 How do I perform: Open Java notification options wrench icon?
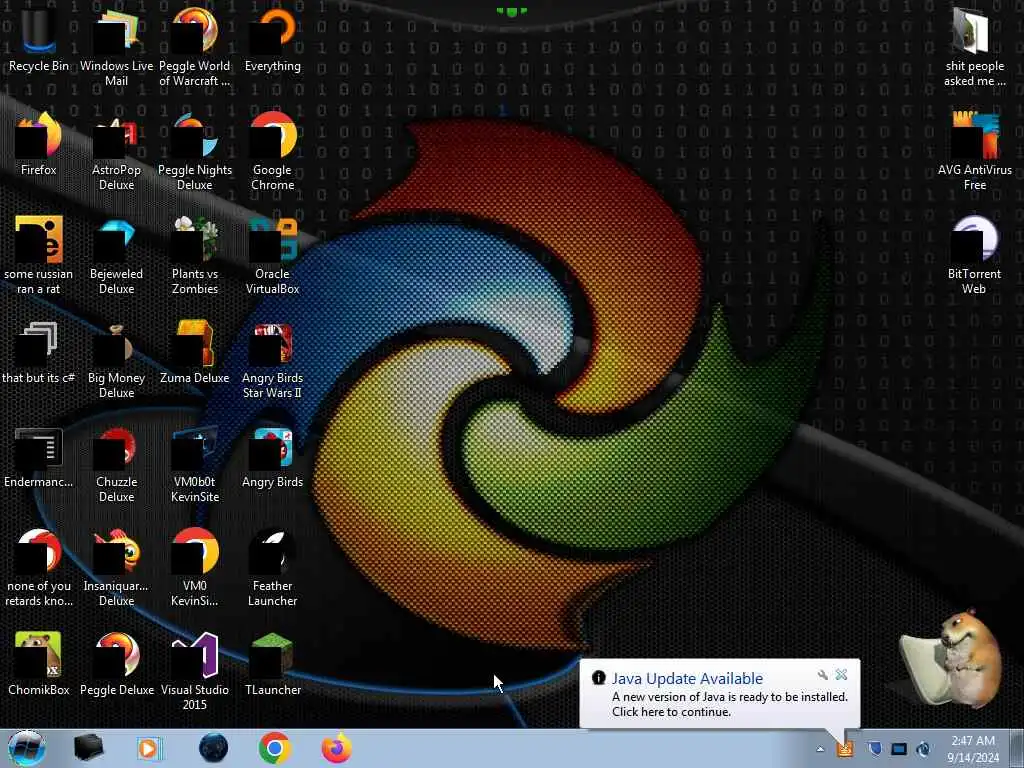tap(823, 675)
